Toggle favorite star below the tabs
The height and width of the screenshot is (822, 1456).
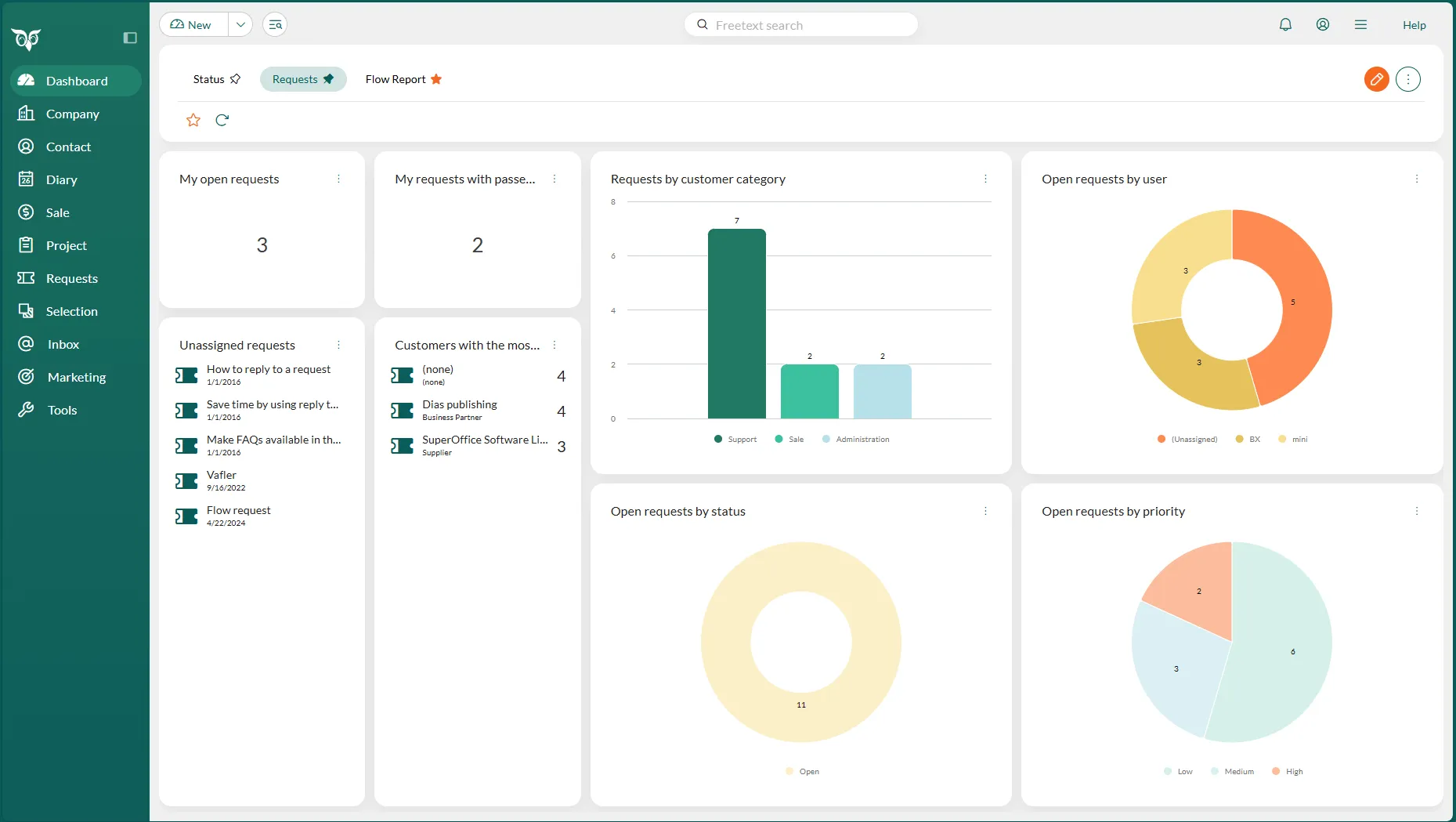pos(193,120)
